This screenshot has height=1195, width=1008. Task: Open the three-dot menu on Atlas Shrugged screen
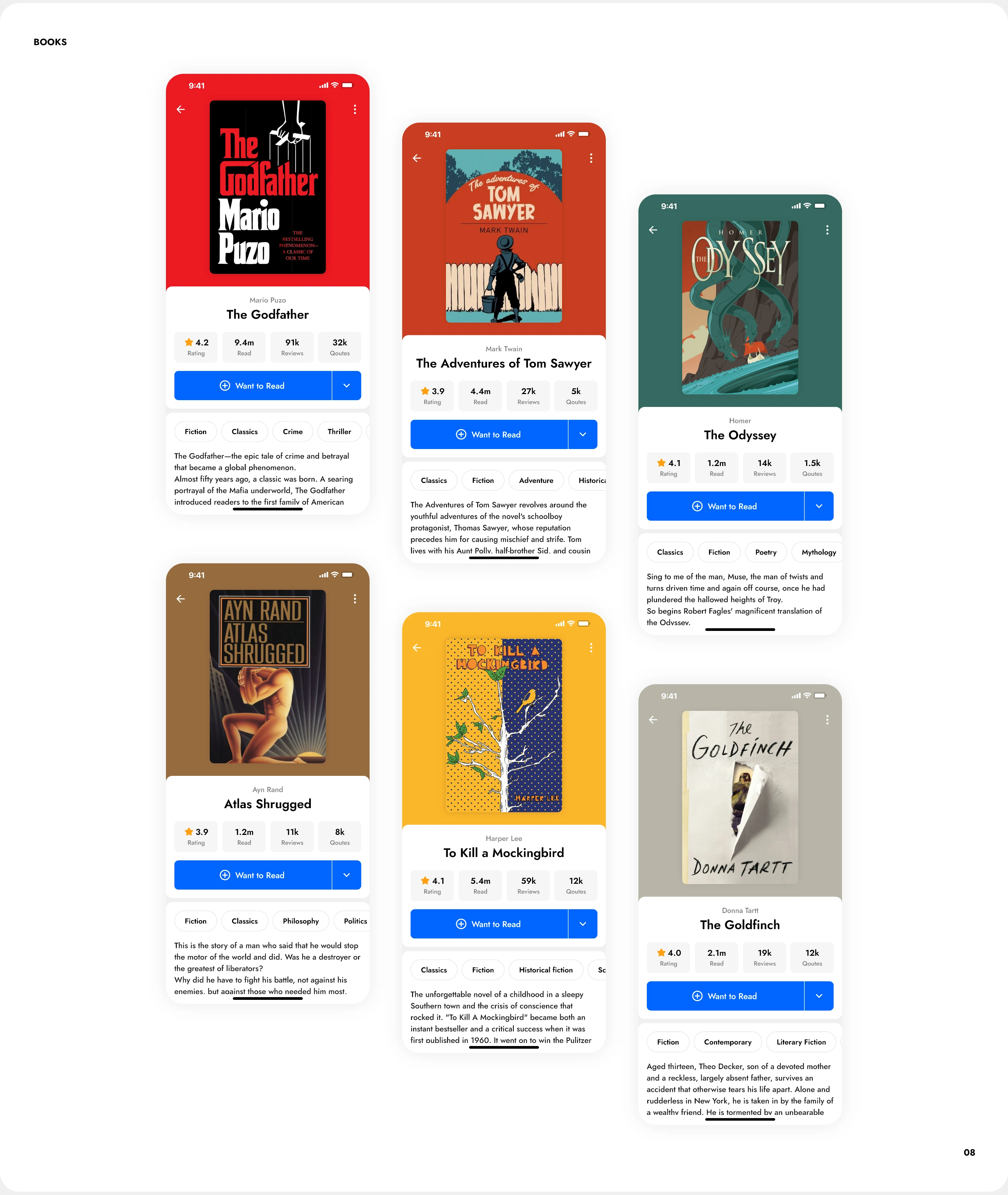pyautogui.click(x=355, y=599)
